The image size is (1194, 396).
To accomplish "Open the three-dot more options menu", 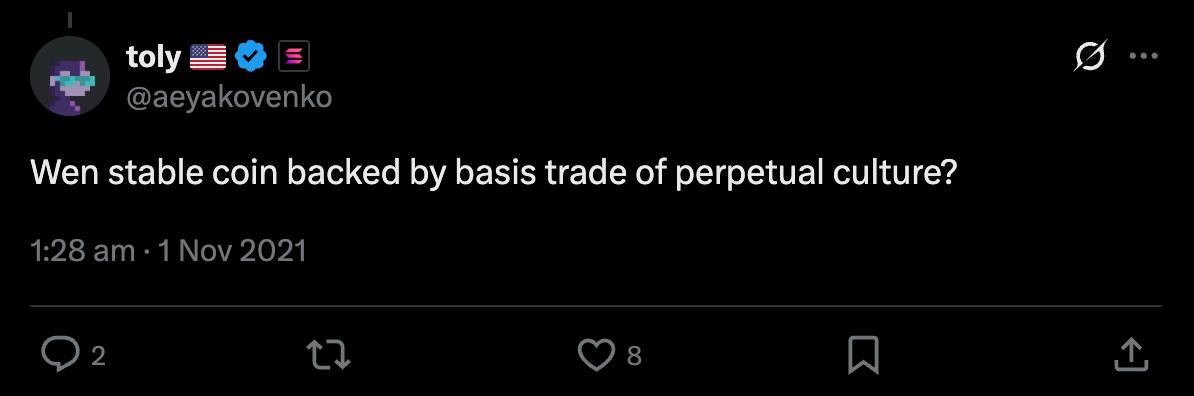I will 1143,56.
